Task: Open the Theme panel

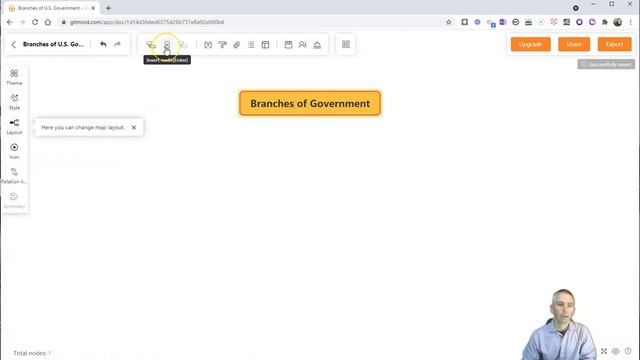Action: coord(14,77)
